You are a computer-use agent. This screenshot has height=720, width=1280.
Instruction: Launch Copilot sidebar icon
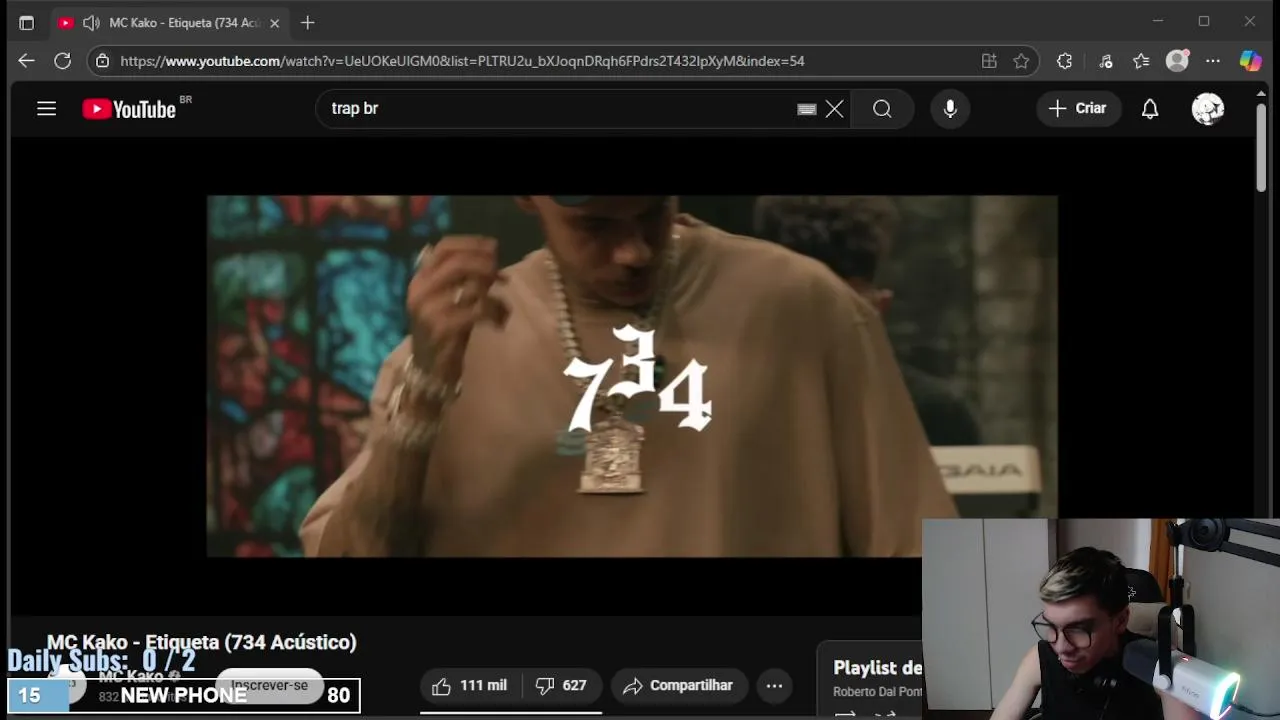1250,61
